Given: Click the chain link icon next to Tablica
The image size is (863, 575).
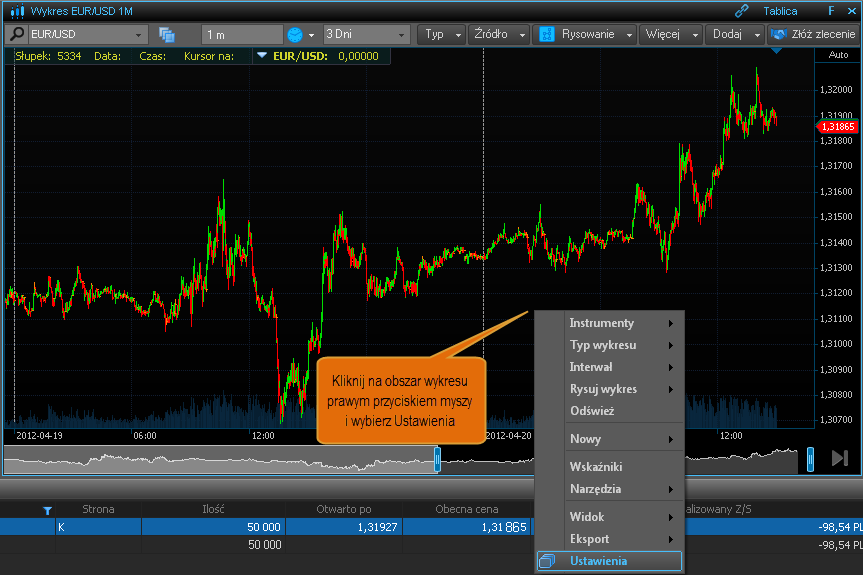Looking at the screenshot, I should click(x=741, y=10).
